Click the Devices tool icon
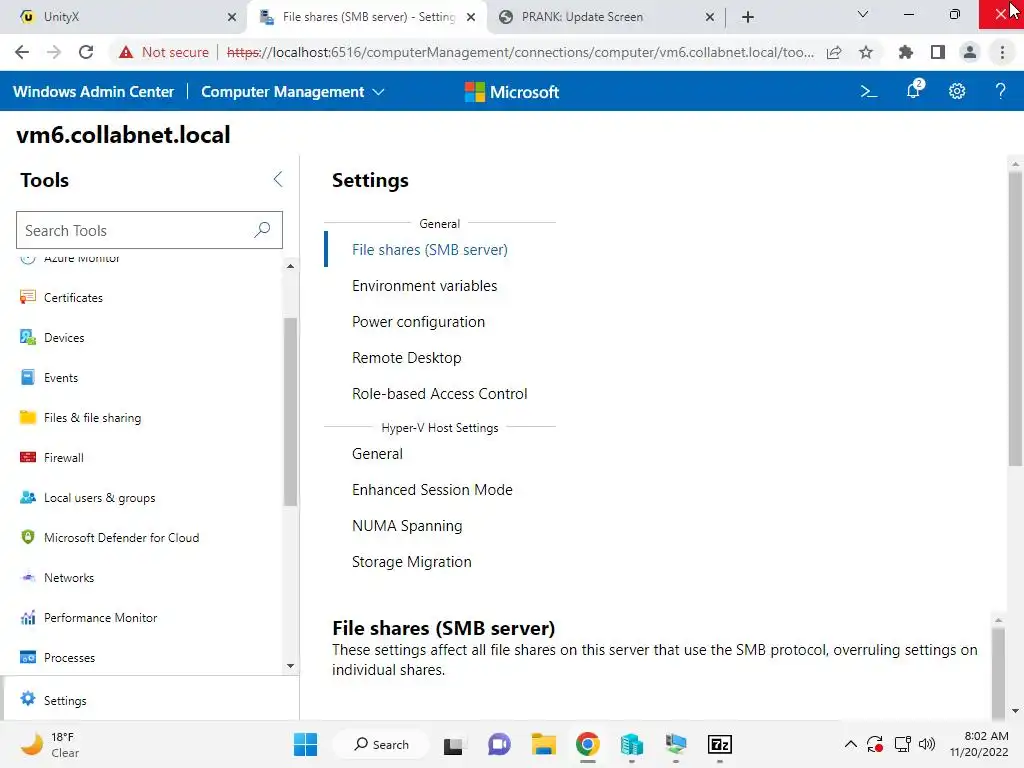The height and width of the screenshot is (768, 1024). coord(27,337)
